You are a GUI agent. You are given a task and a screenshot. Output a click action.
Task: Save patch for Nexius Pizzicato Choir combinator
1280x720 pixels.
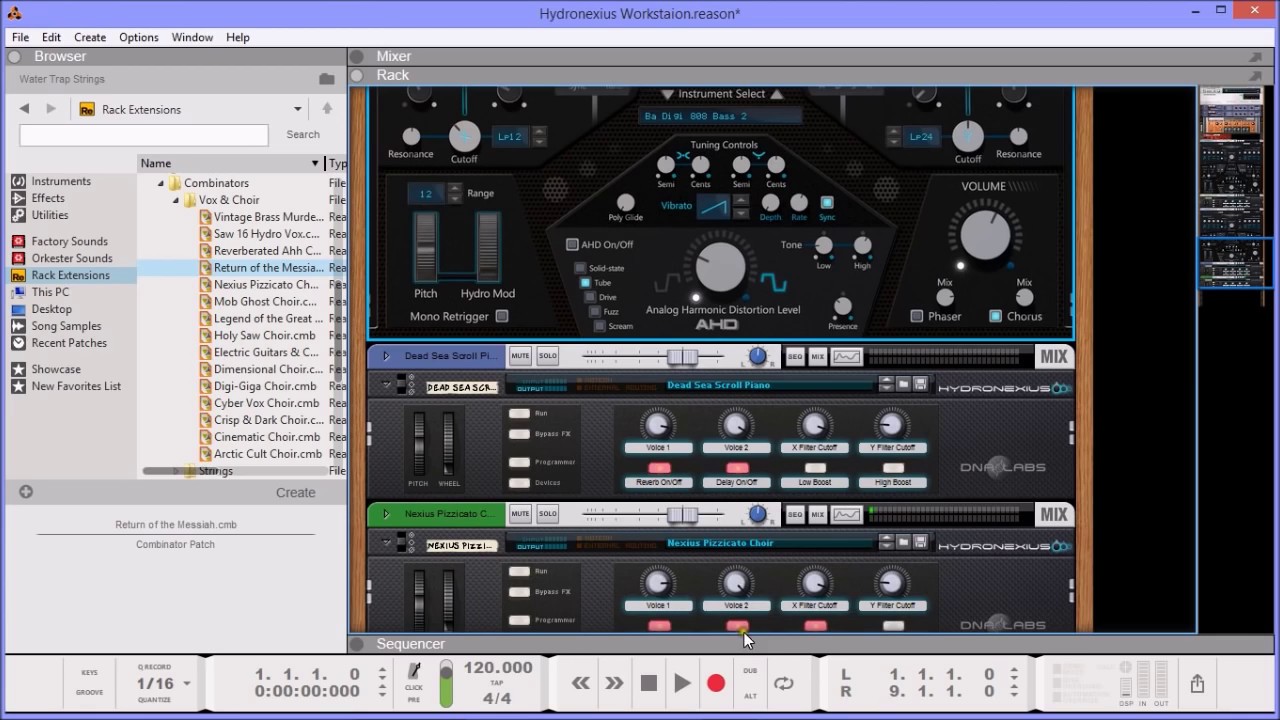[x=921, y=542]
